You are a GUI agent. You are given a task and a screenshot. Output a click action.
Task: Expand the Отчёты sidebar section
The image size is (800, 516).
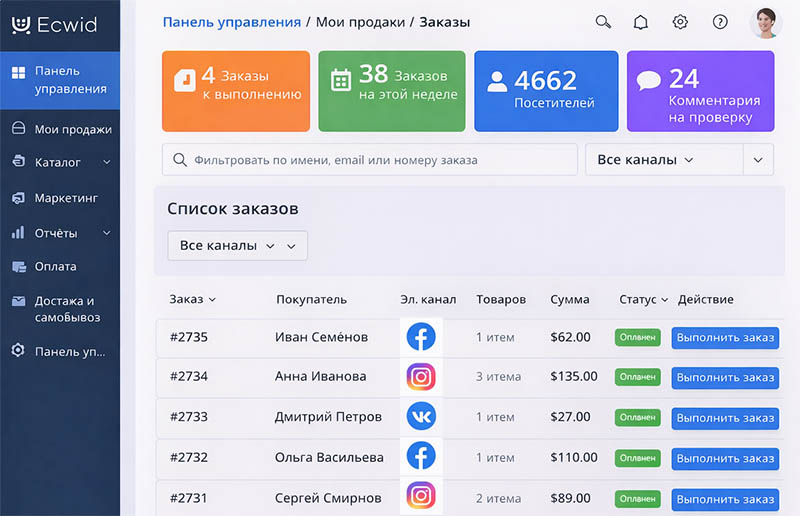tap(60, 233)
